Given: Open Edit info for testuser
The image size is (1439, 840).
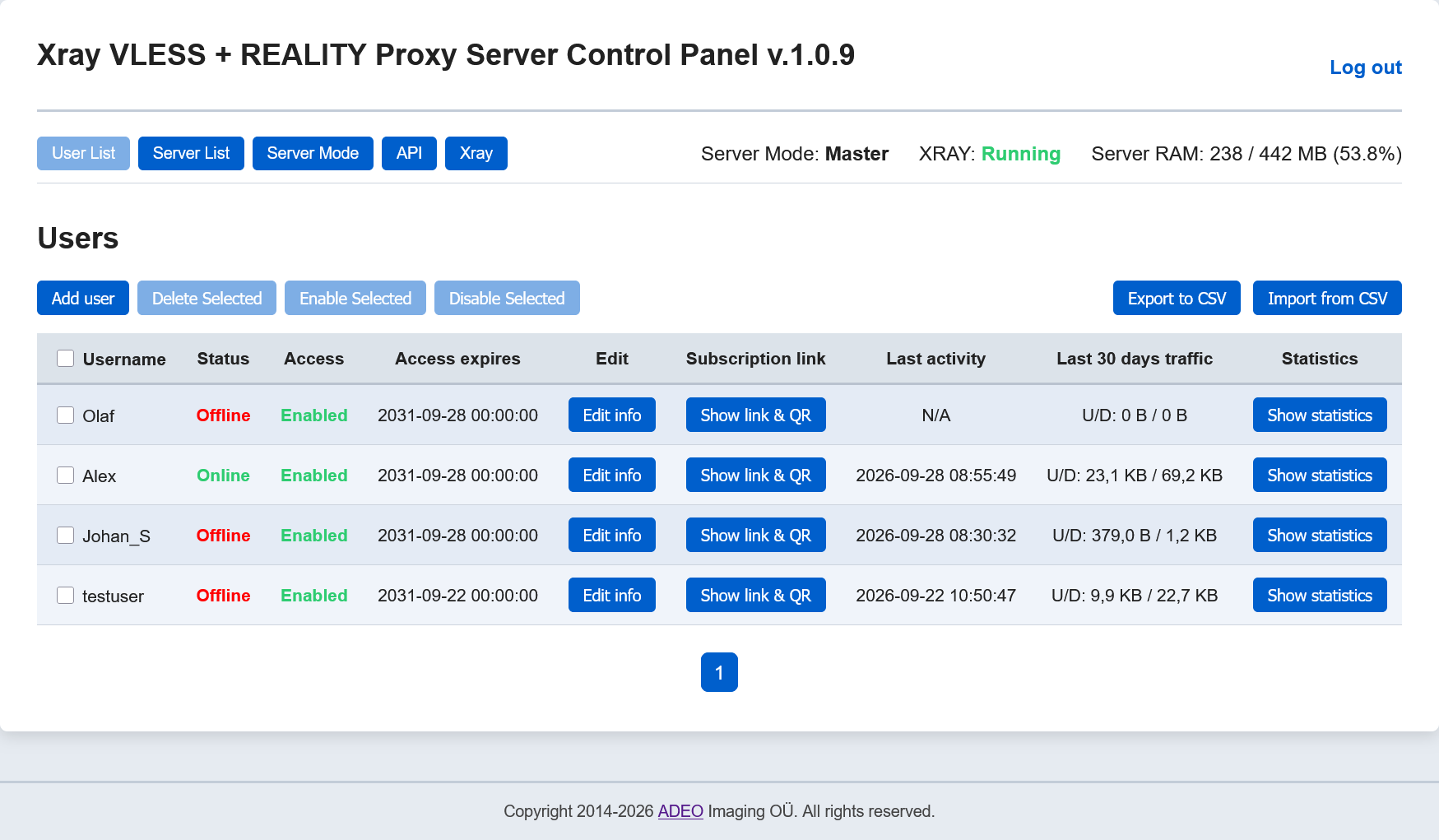Looking at the screenshot, I should [612, 595].
